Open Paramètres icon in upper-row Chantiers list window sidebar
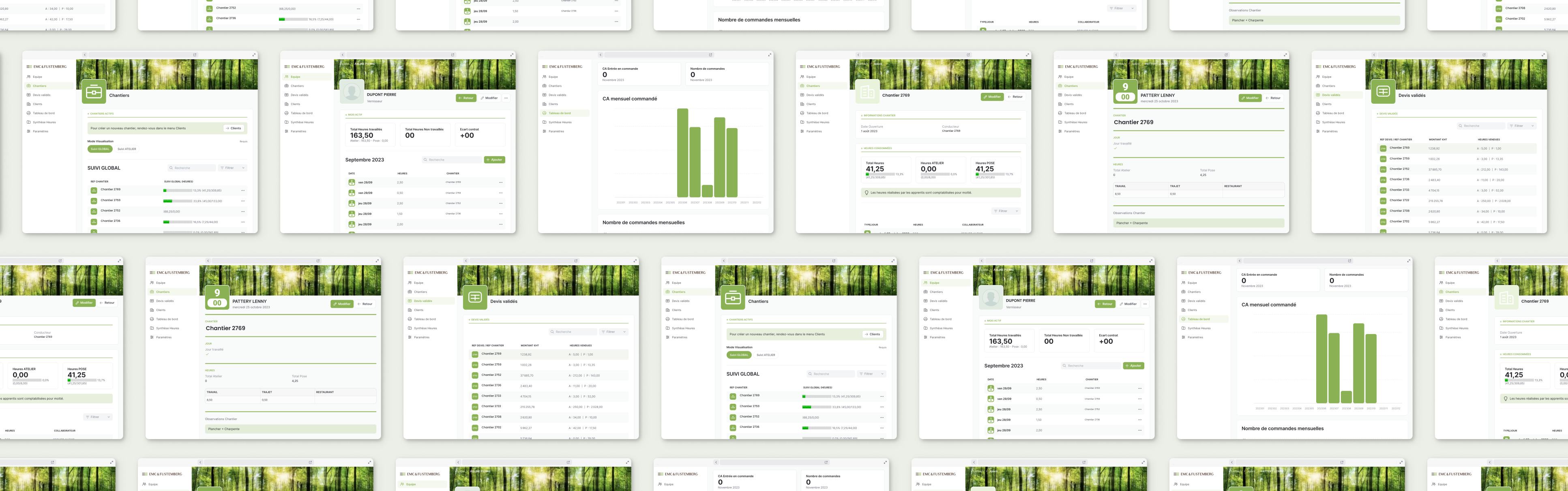The width and height of the screenshot is (1568, 491). point(29,131)
